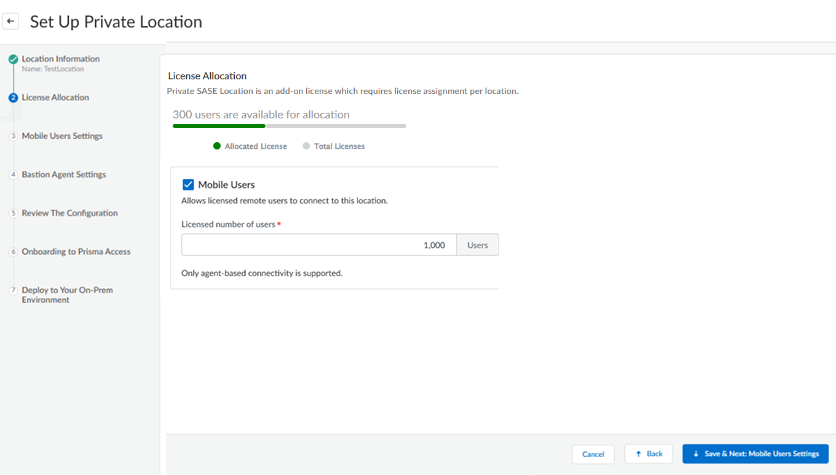Focus the Licensed number of users field

(318, 245)
